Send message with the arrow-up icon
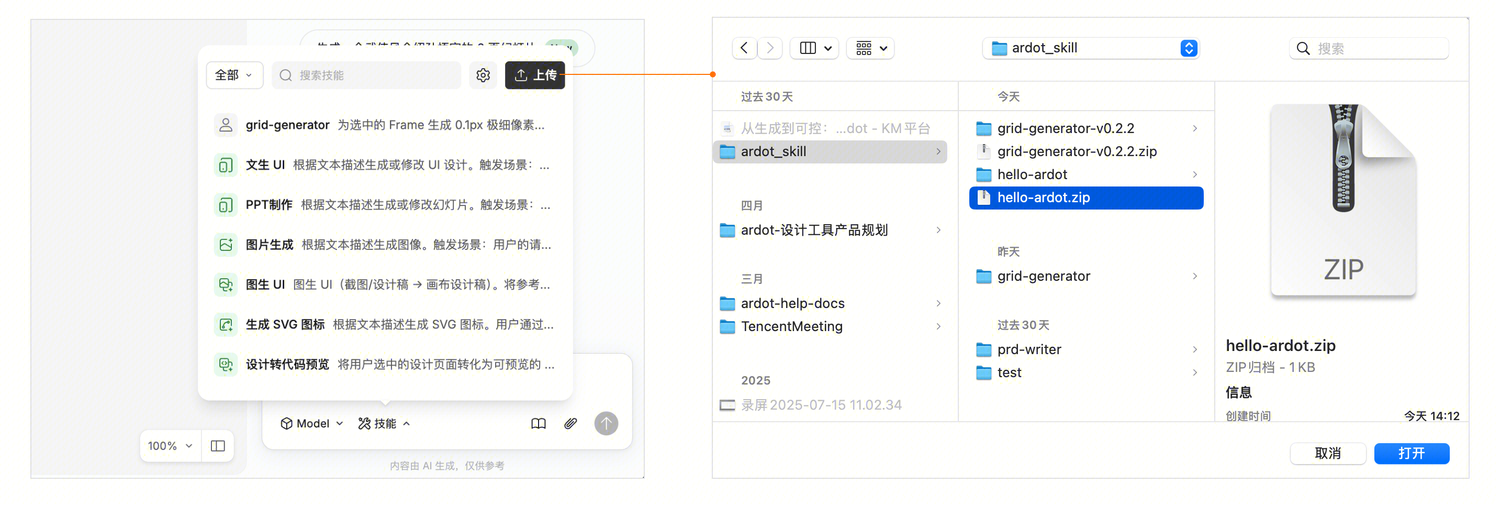This screenshot has height=505, width=1500. [606, 424]
